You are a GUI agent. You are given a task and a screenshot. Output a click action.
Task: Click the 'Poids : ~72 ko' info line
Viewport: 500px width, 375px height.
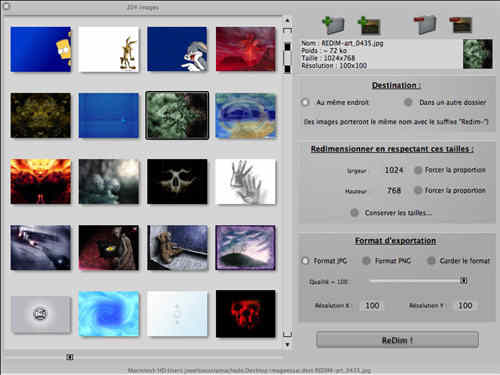tap(324, 51)
